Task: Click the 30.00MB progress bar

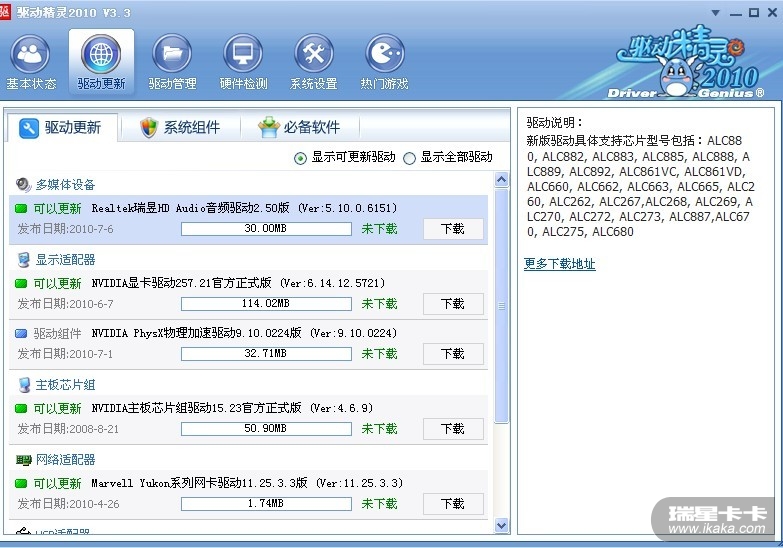Action: [x=266, y=229]
